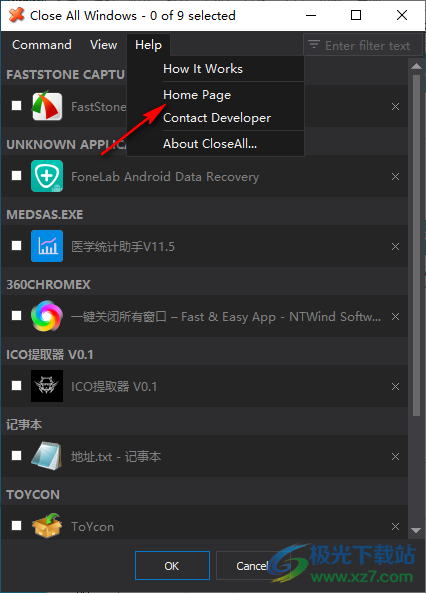The height and width of the screenshot is (593, 426).
Task: Select the 一键关闭所有窗口 browser window checkbox
Action: [16, 315]
